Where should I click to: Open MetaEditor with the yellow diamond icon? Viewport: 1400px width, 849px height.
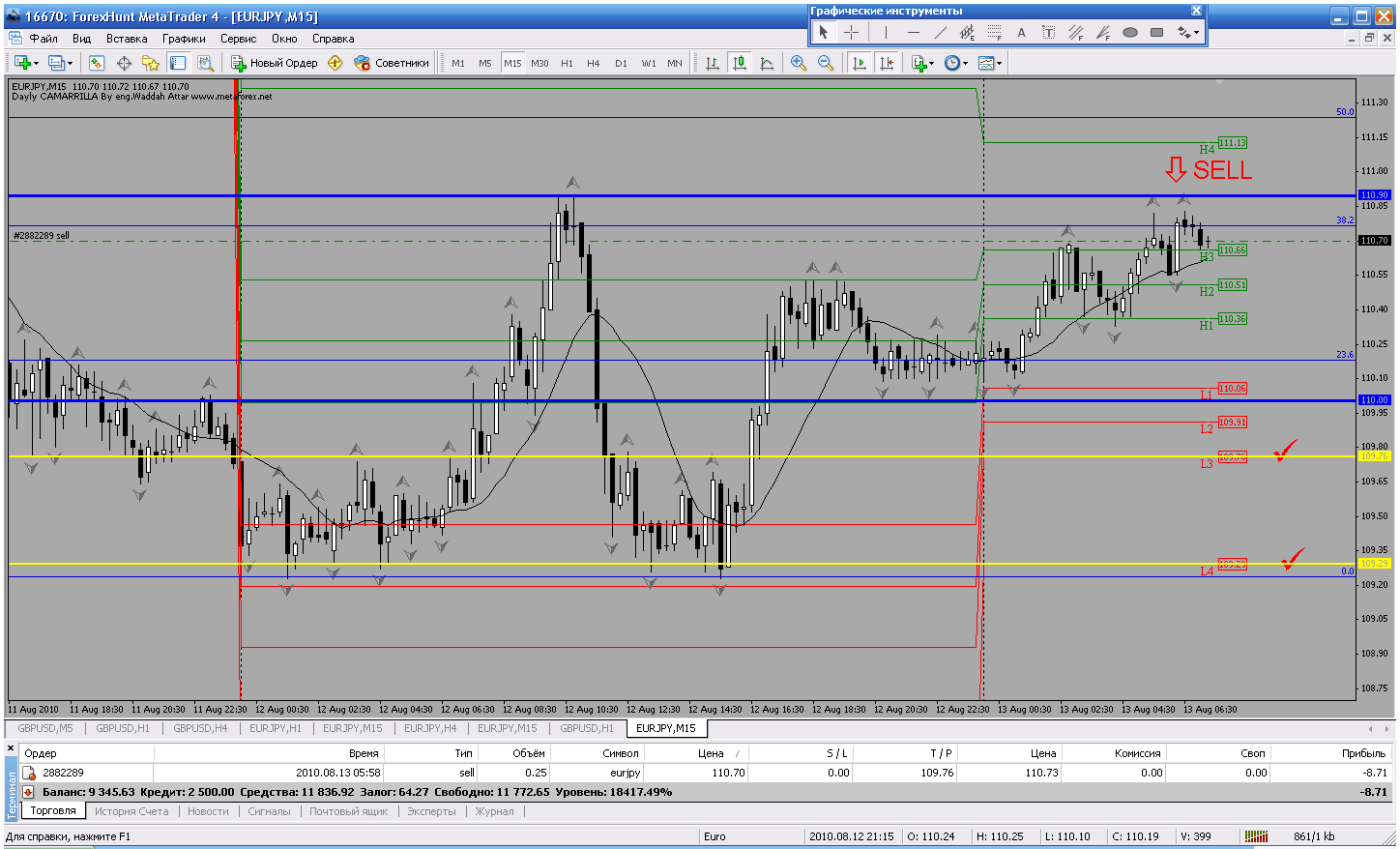[335, 63]
